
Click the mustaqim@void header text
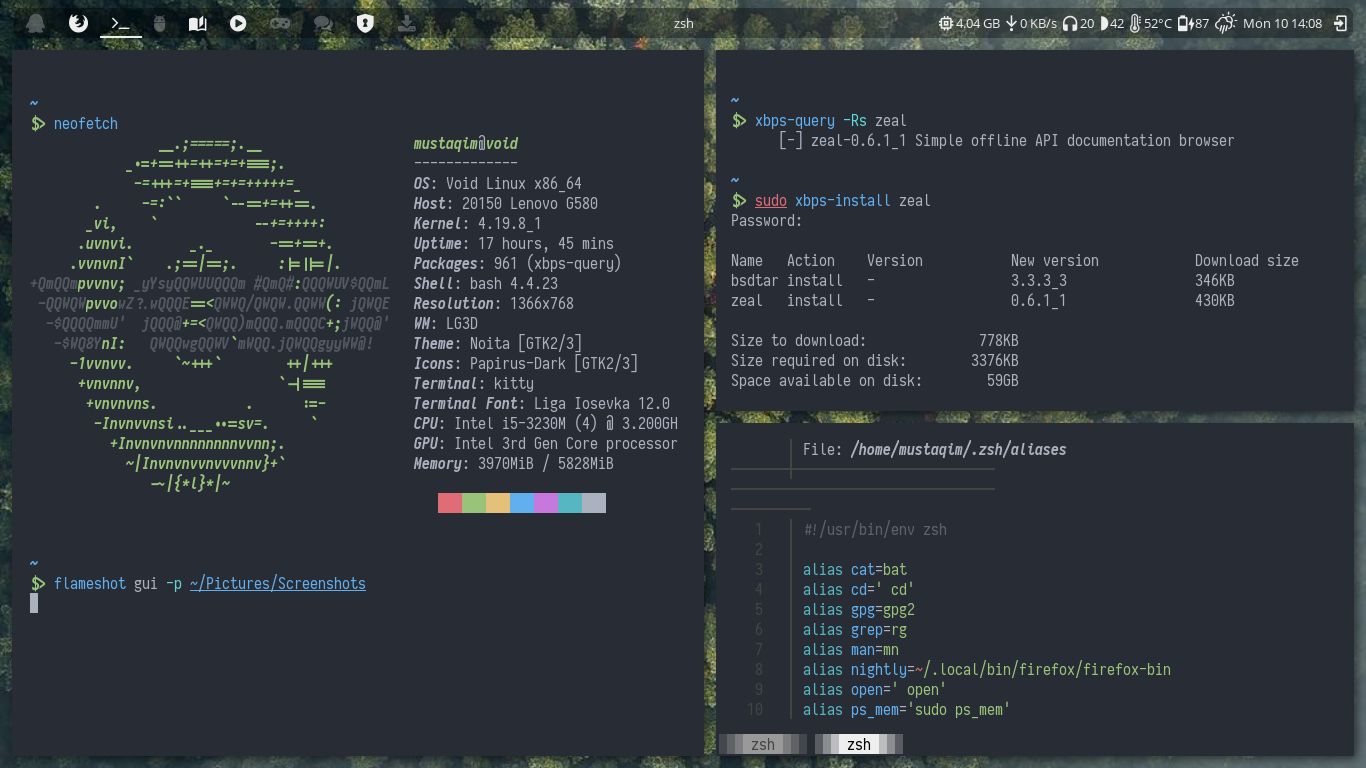click(x=466, y=144)
